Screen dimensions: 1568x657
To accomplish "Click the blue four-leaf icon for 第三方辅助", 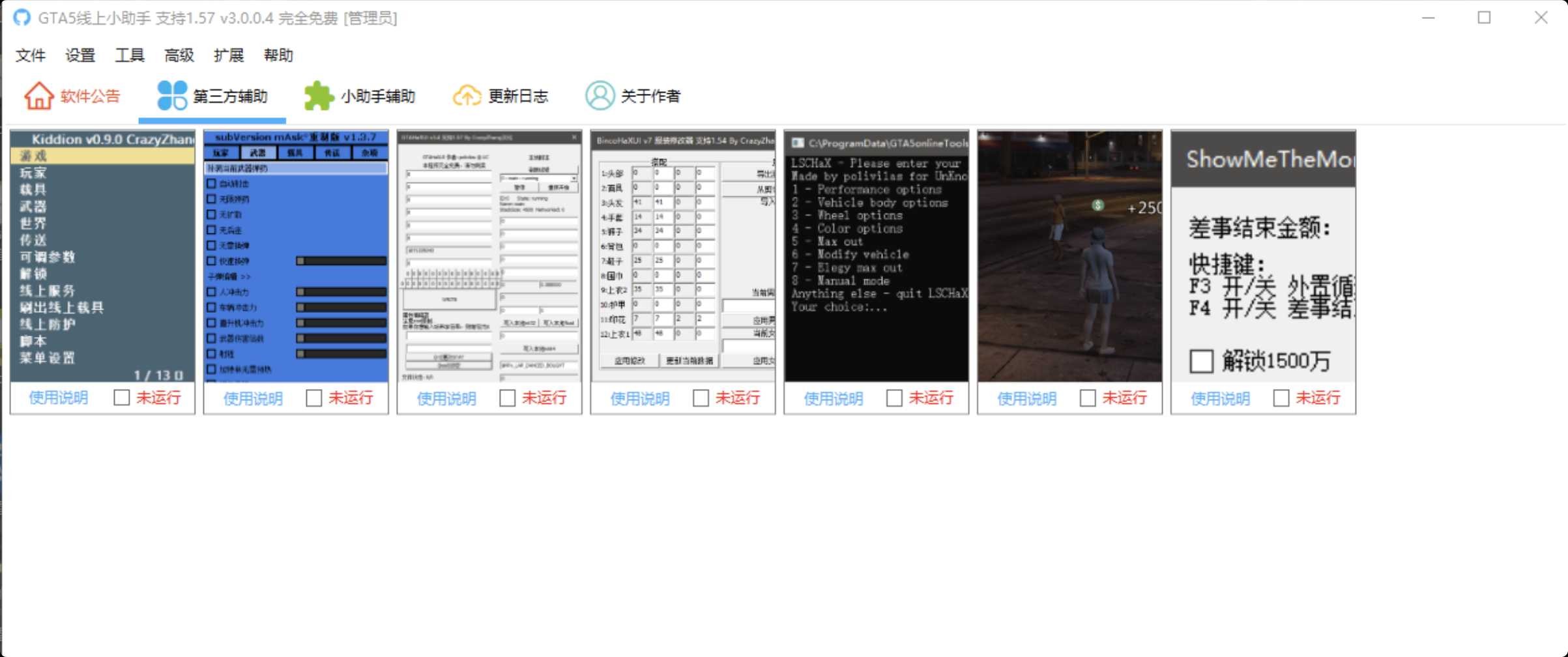I will (x=172, y=96).
